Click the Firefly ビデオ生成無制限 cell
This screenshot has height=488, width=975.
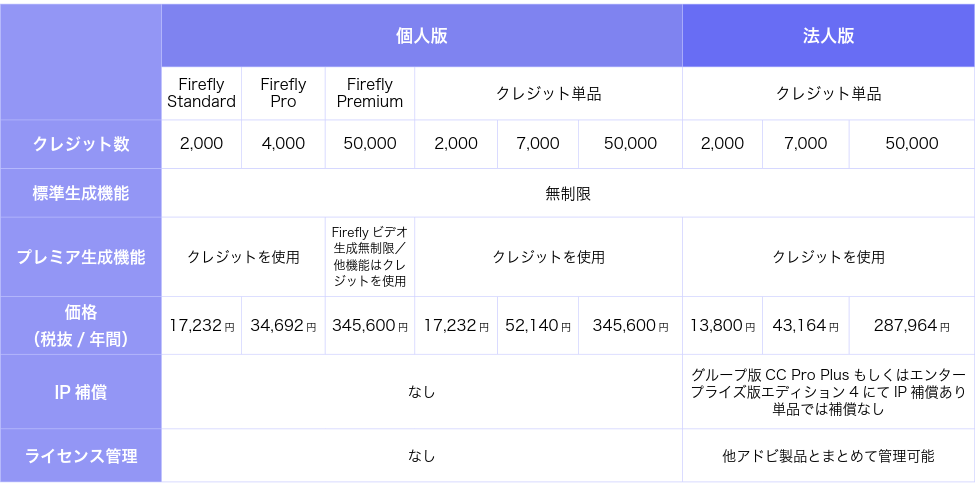[370, 257]
